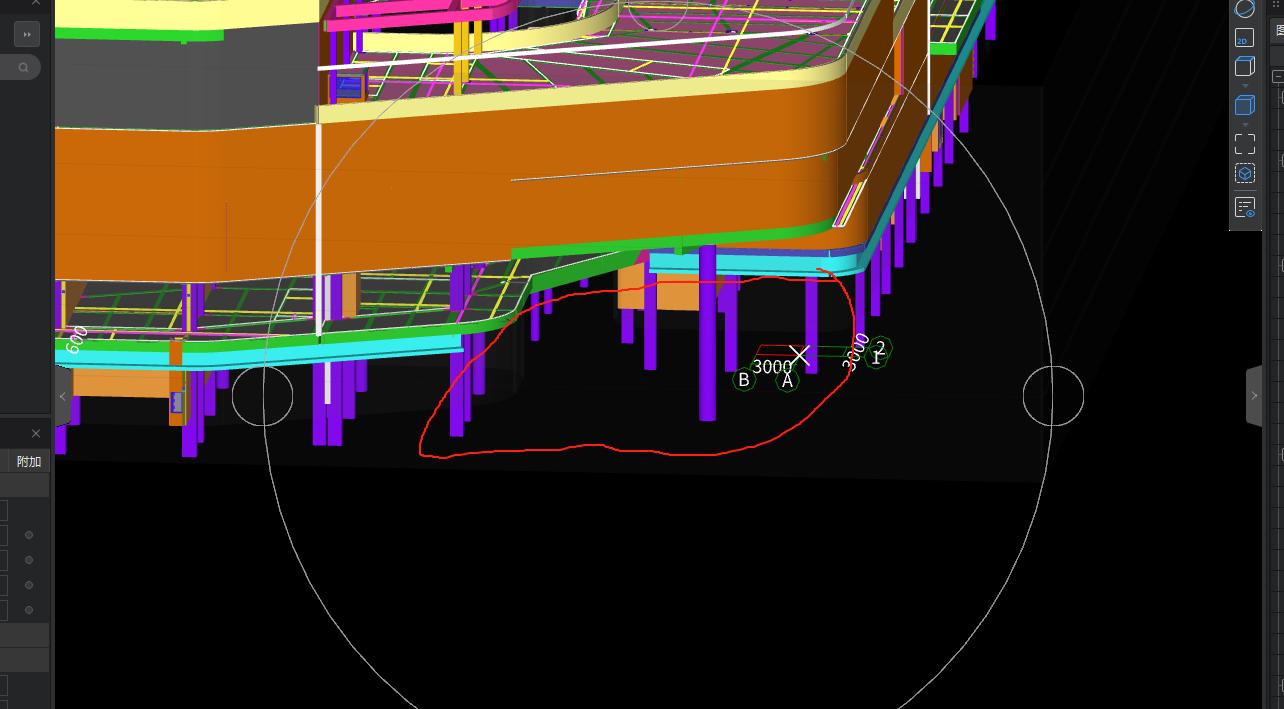This screenshot has height=709, width=1284.
Task: Click the dashed-square zoom extents icon
Action: pyautogui.click(x=1244, y=144)
